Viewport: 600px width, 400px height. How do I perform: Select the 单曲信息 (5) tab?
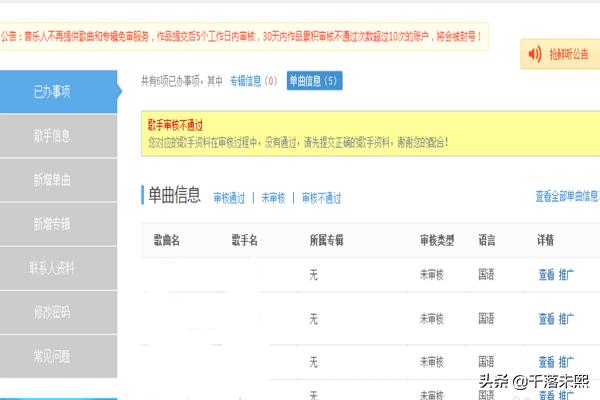[x=314, y=80]
